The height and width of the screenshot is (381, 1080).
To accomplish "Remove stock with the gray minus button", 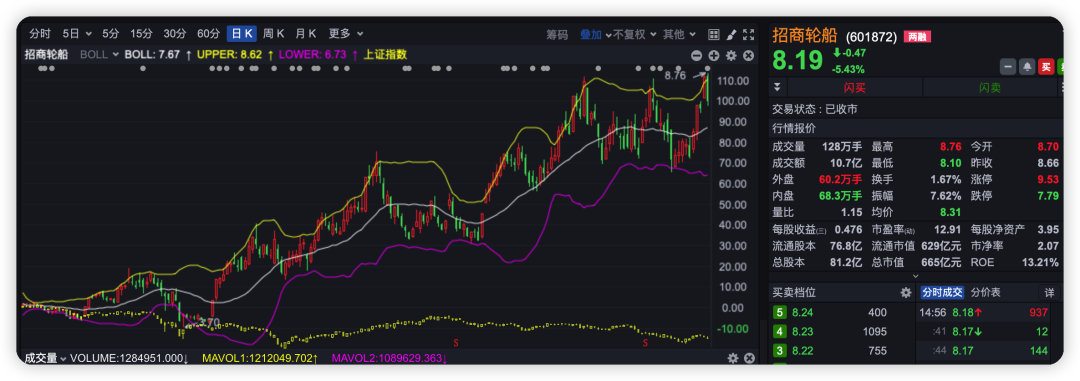I will point(1008,66).
